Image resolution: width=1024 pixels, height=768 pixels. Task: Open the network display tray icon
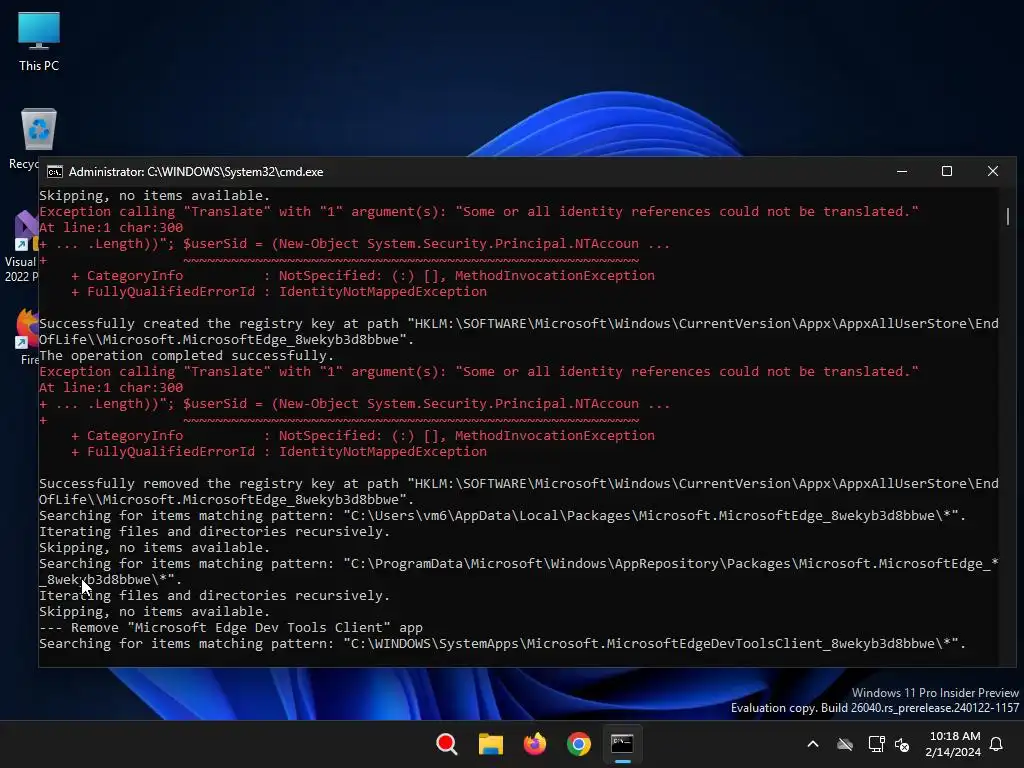pos(876,744)
